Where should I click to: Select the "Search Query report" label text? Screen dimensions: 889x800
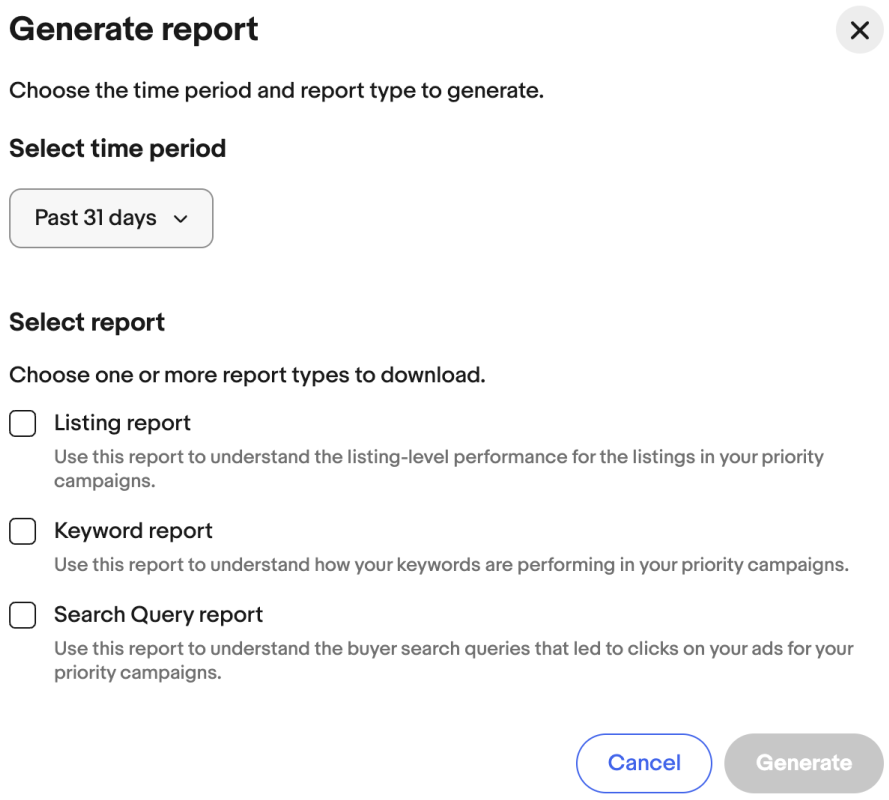tap(158, 615)
